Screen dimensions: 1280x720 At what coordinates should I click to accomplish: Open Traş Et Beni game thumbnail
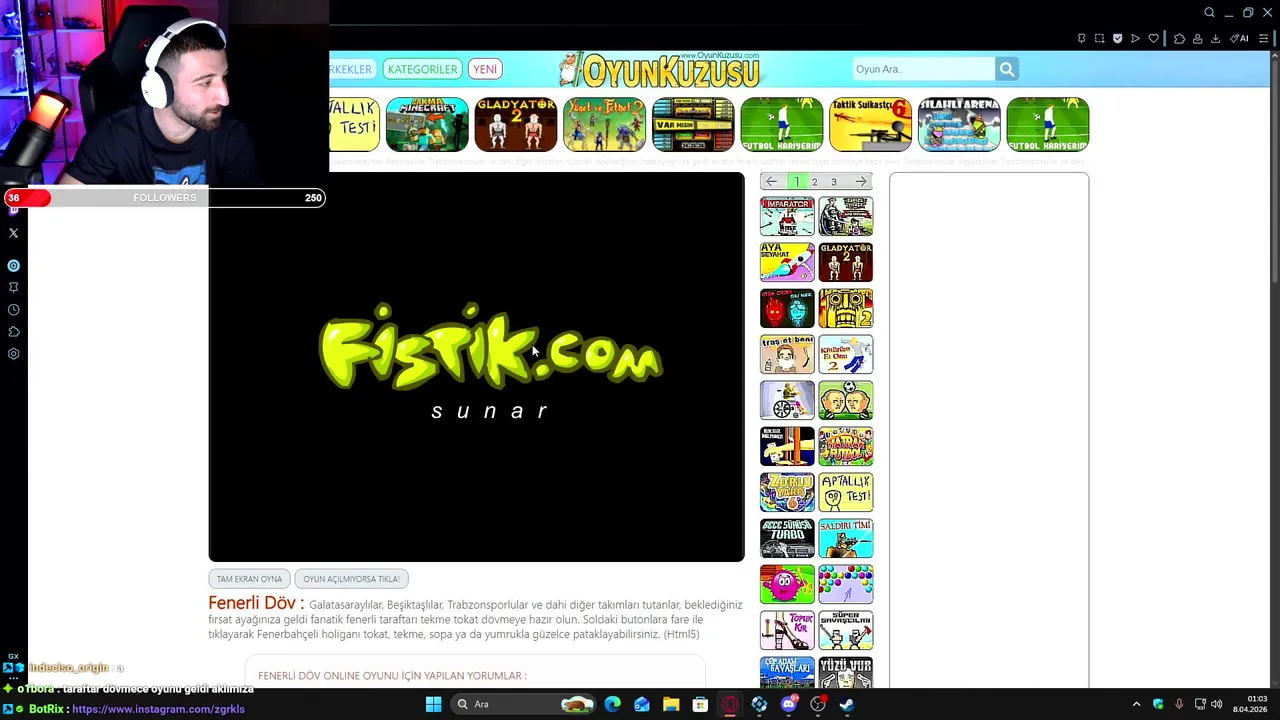click(x=787, y=355)
